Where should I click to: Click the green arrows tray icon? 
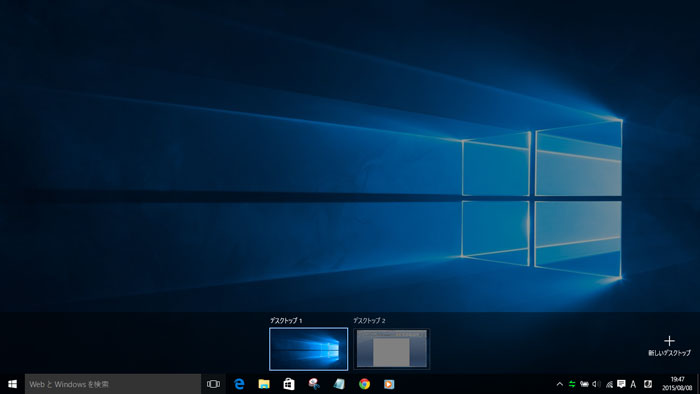(x=572, y=384)
